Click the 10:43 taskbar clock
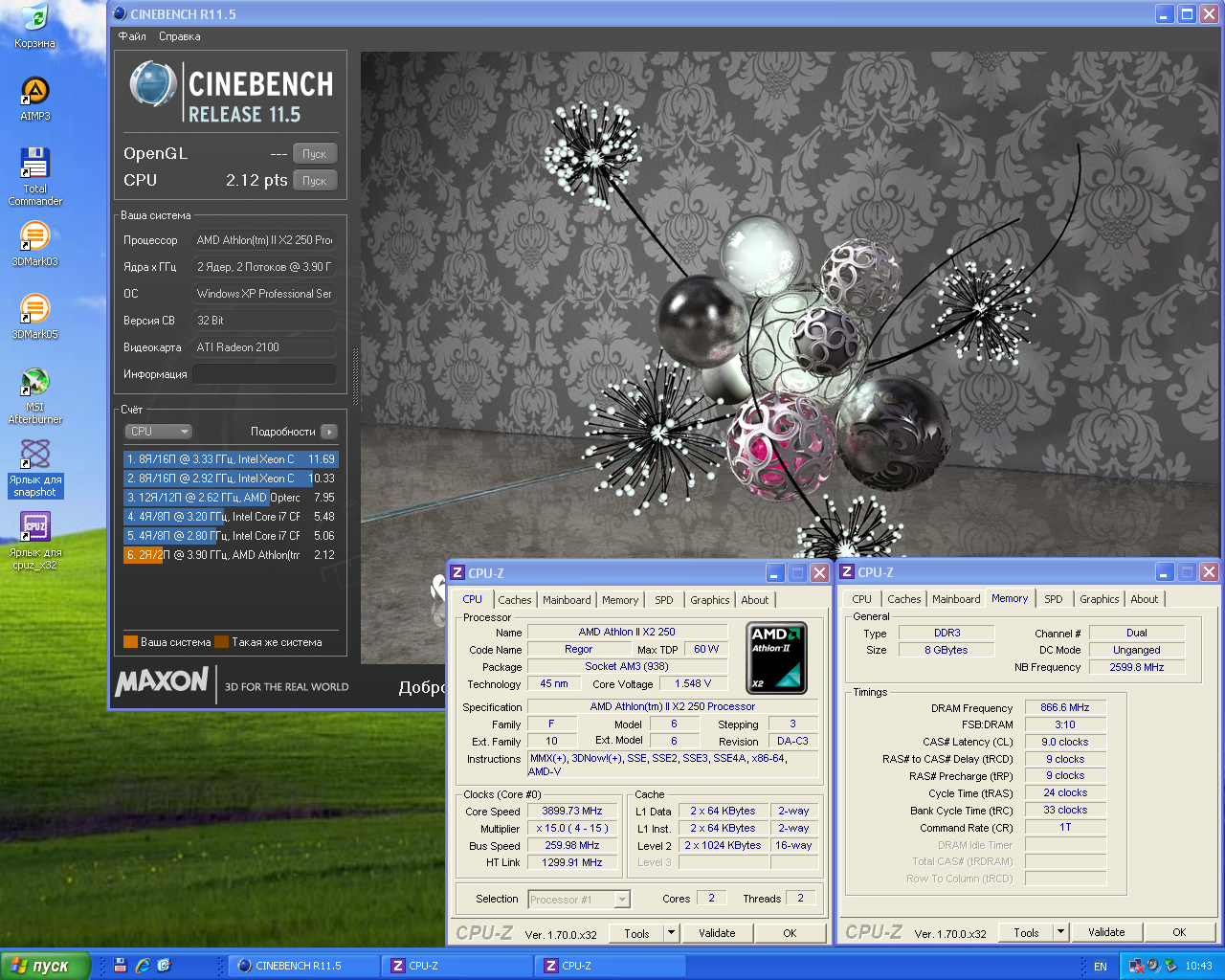 pos(1198,967)
